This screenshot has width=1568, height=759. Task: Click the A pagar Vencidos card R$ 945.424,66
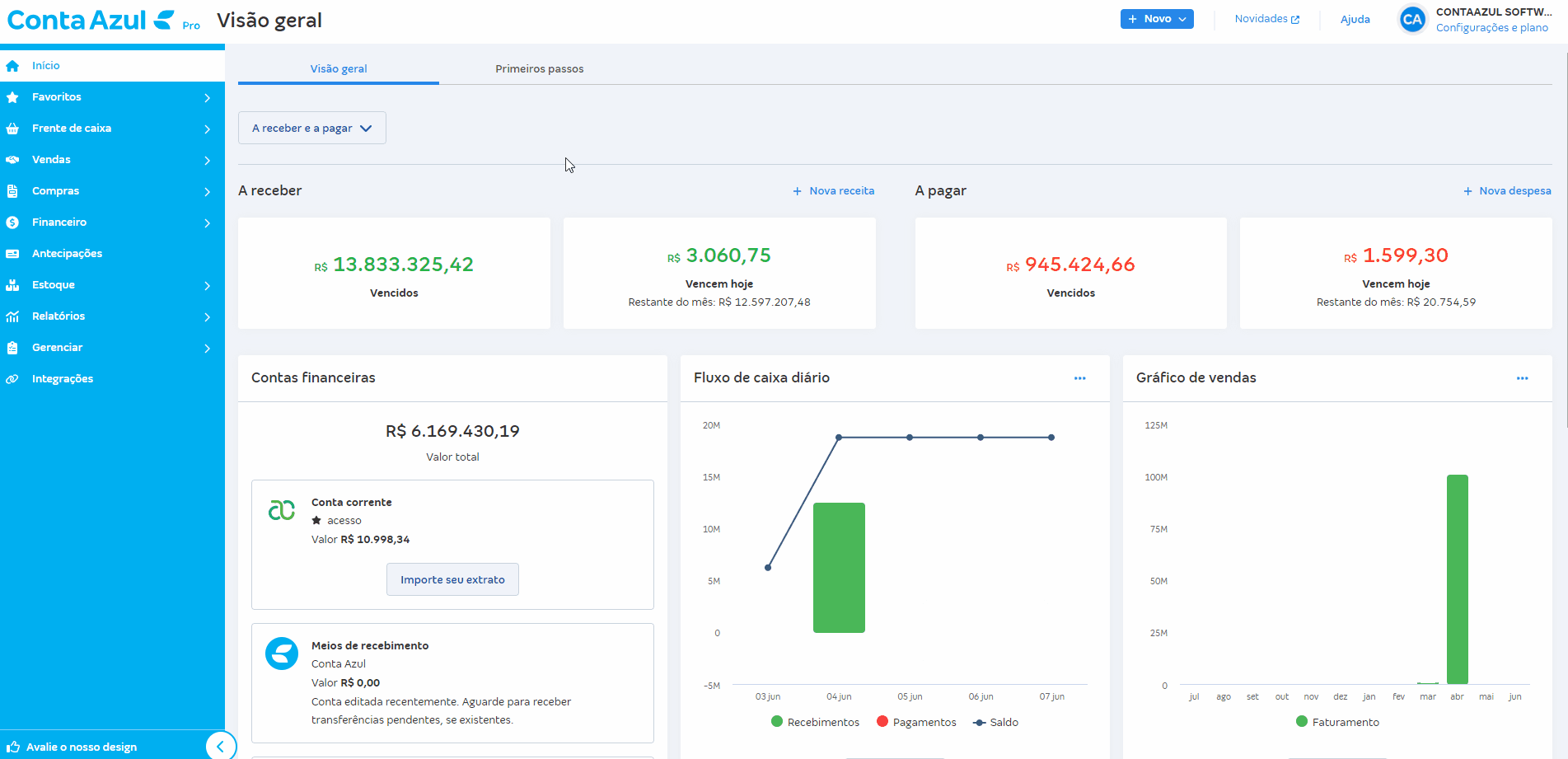(1070, 274)
